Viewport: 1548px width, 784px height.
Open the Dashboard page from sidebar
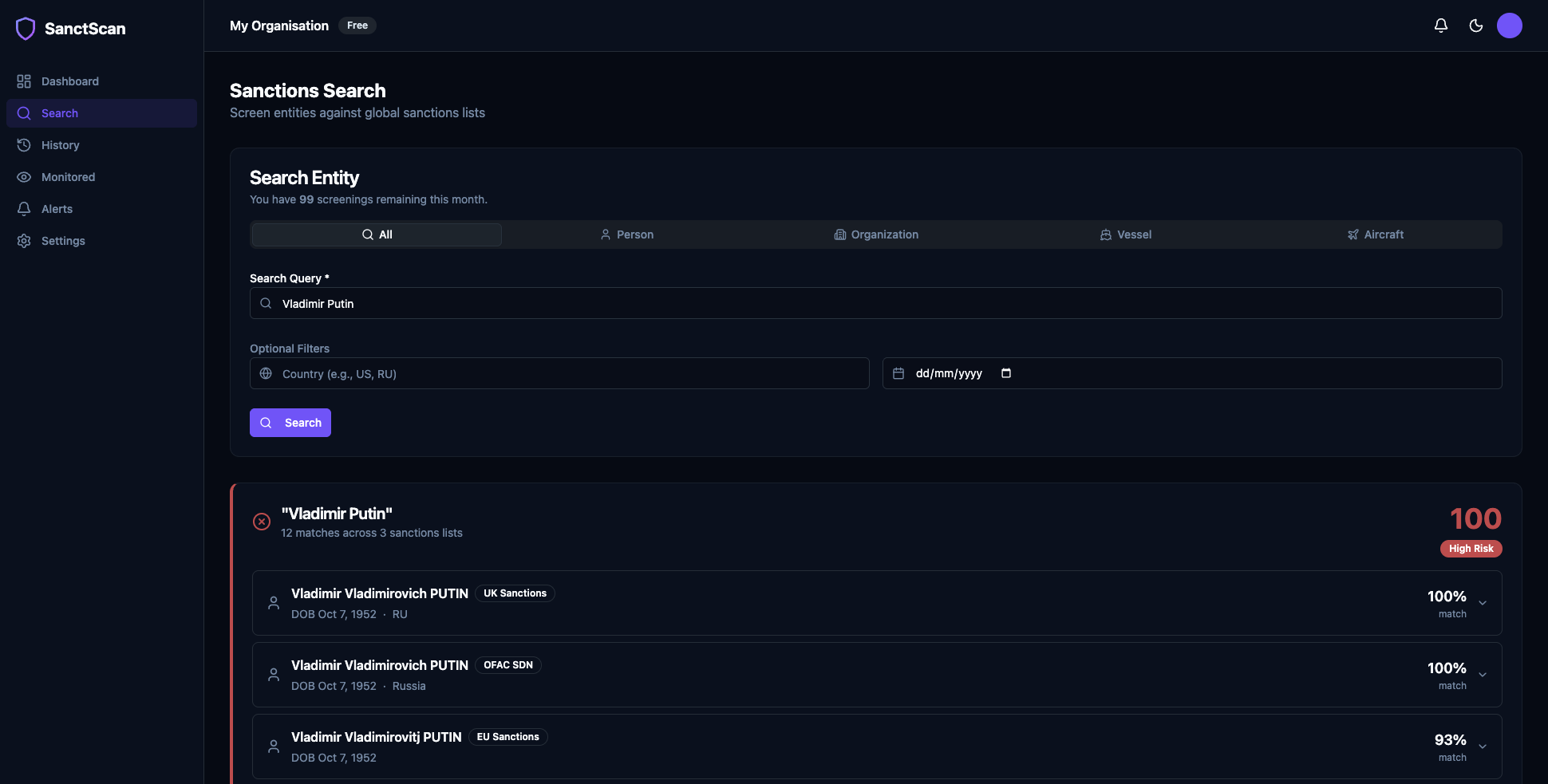coord(101,81)
